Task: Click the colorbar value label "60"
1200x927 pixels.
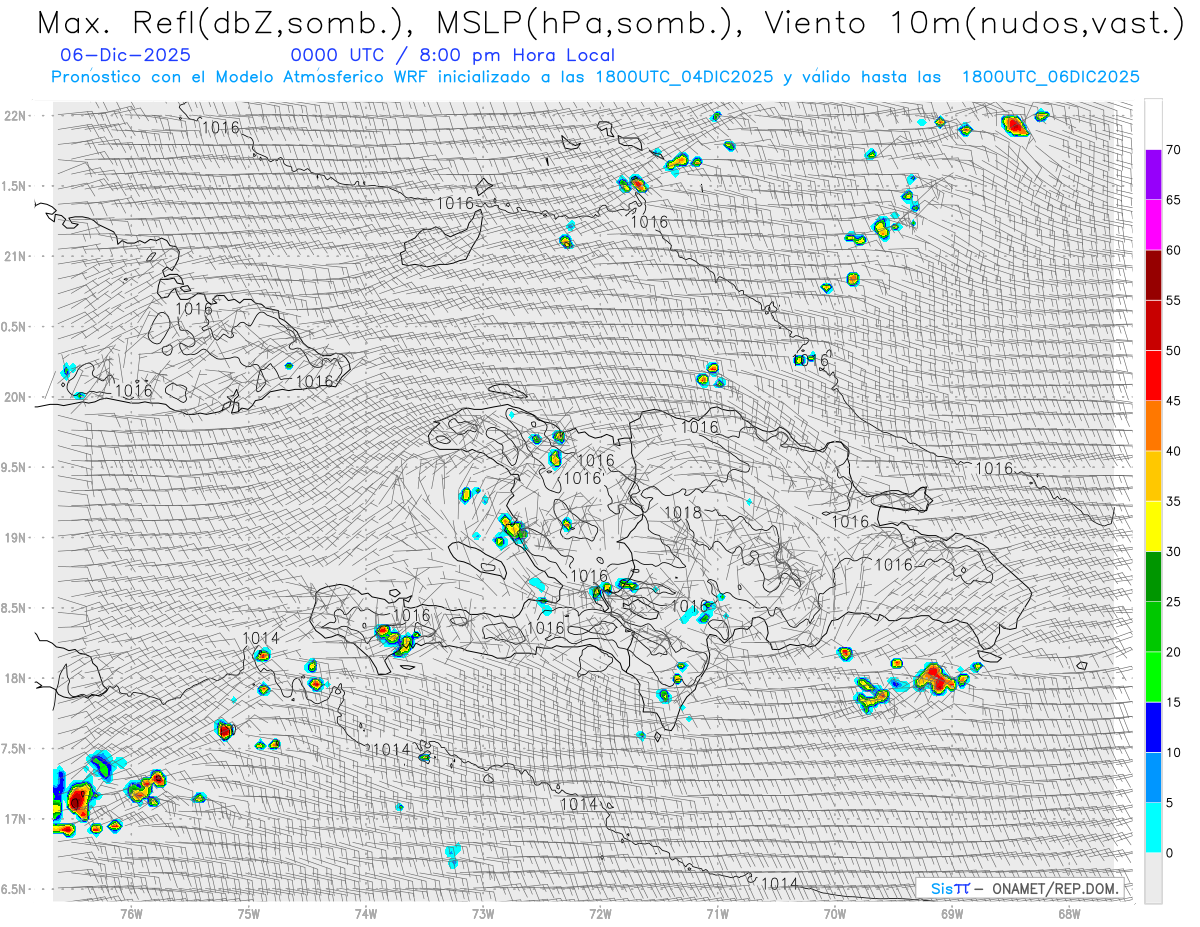Action: pyautogui.click(x=1173, y=250)
